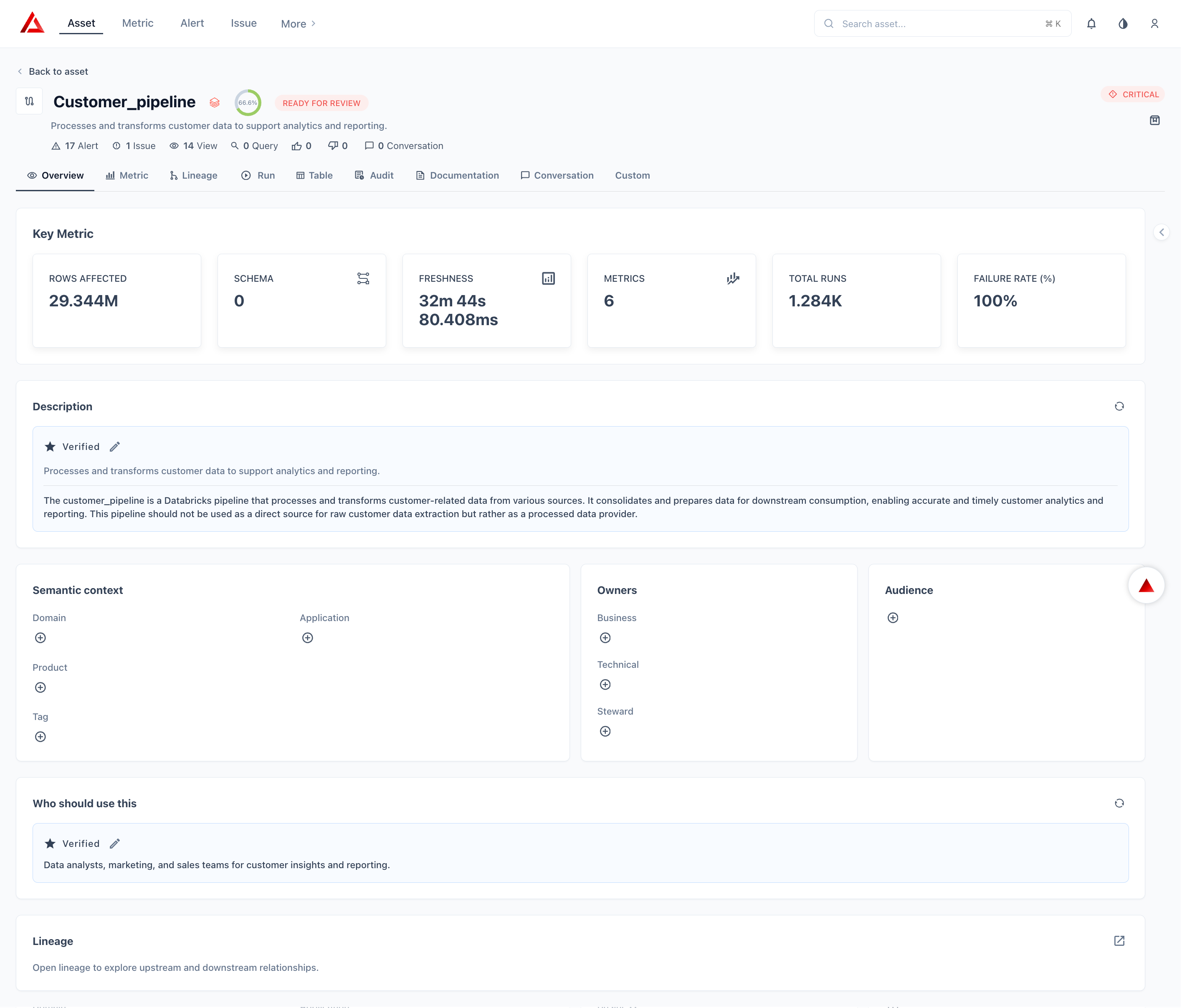
Task: Open the Issue nav item
Action: point(243,23)
